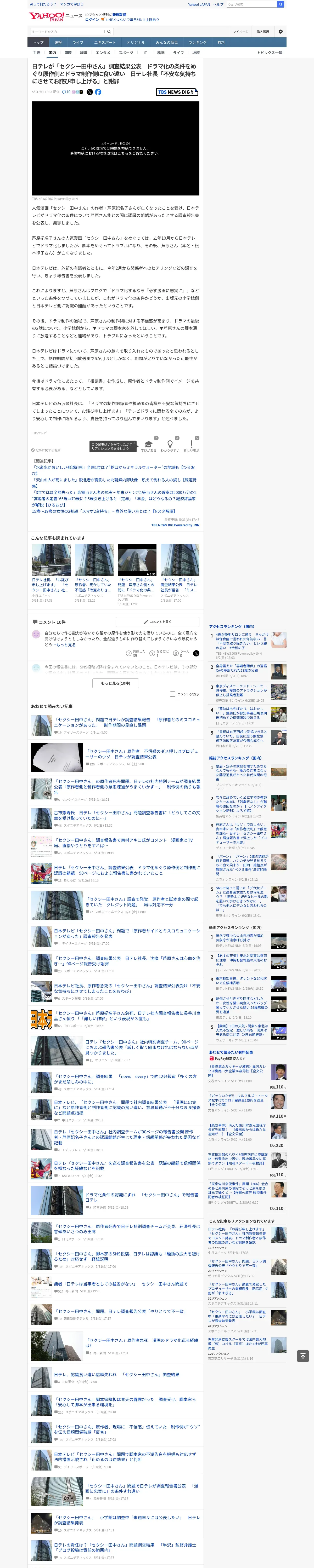Image resolution: width=314 pixels, height=1568 pixels.
Task: Click into the keyword search field
Action: click(x=67, y=32)
